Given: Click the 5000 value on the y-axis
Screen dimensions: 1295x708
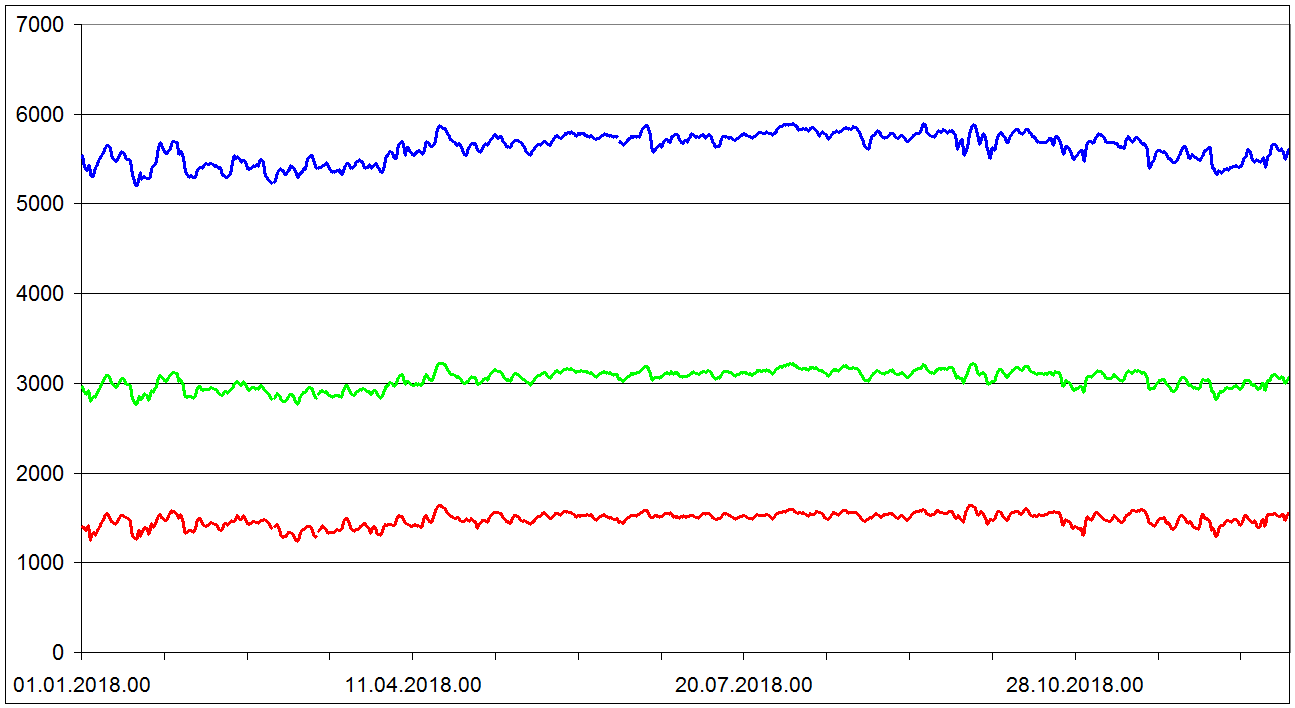Looking at the screenshot, I should tap(41, 204).
